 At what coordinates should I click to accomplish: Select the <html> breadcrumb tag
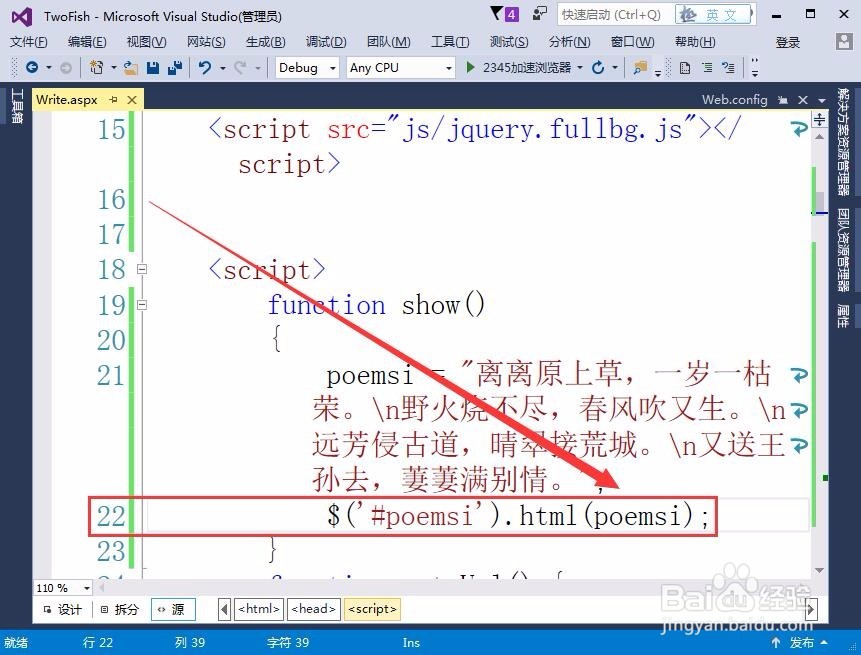[259, 609]
